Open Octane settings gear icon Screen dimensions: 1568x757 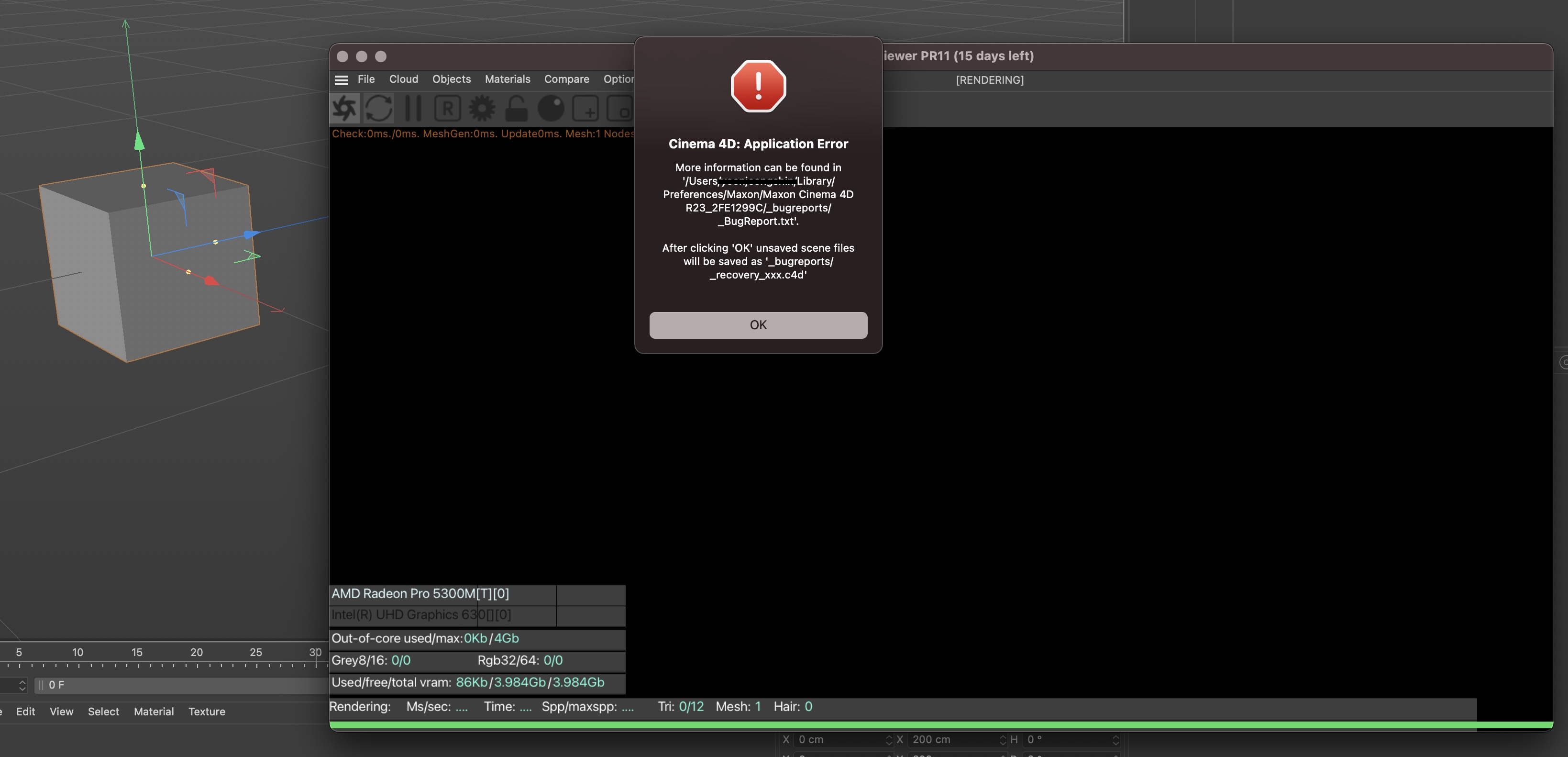[x=482, y=109]
